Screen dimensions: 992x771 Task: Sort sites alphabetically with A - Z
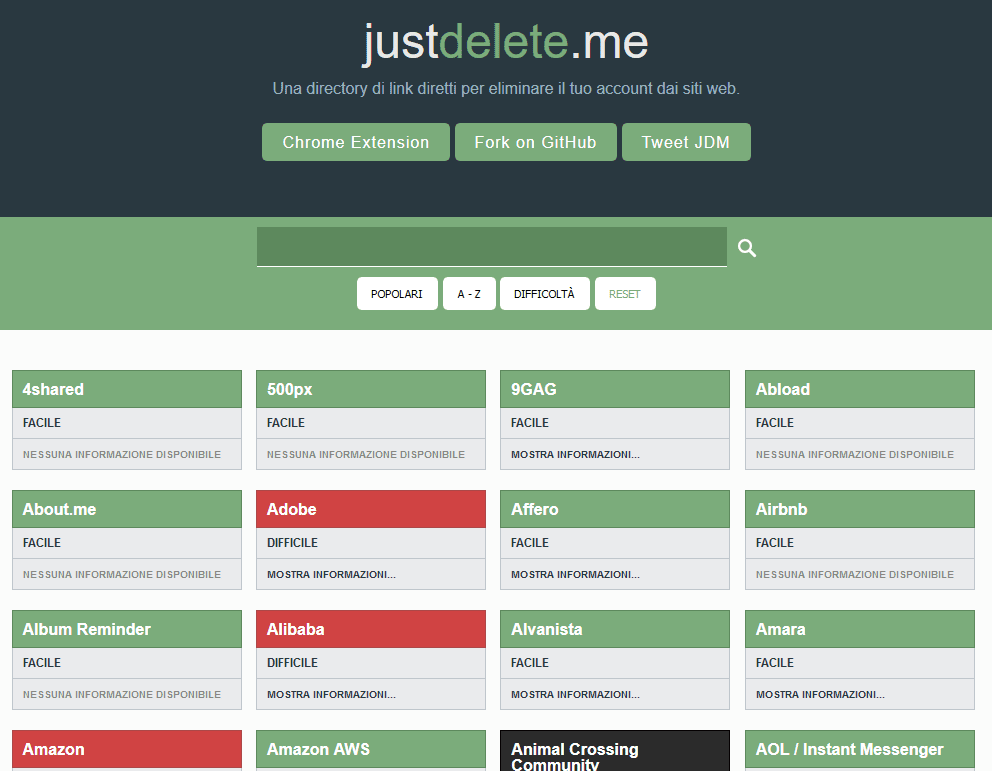click(469, 294)
